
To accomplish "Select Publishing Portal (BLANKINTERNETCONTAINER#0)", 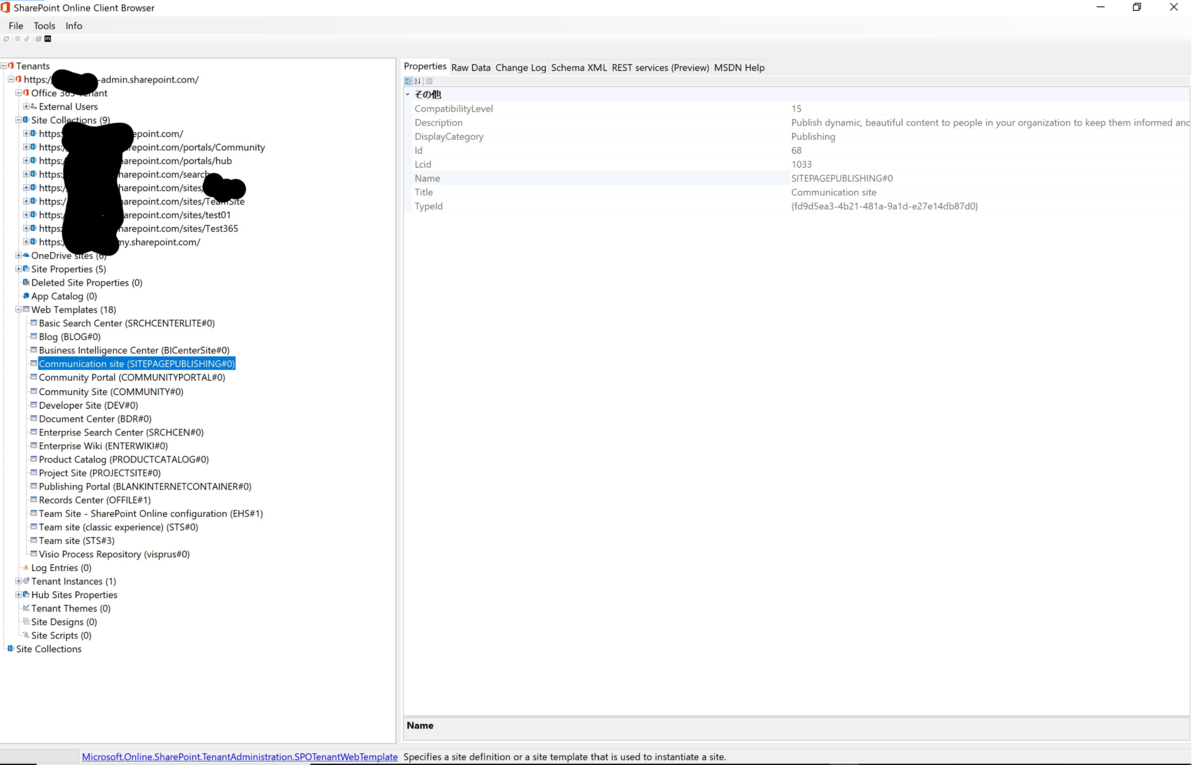I will (x=145, y=487).
